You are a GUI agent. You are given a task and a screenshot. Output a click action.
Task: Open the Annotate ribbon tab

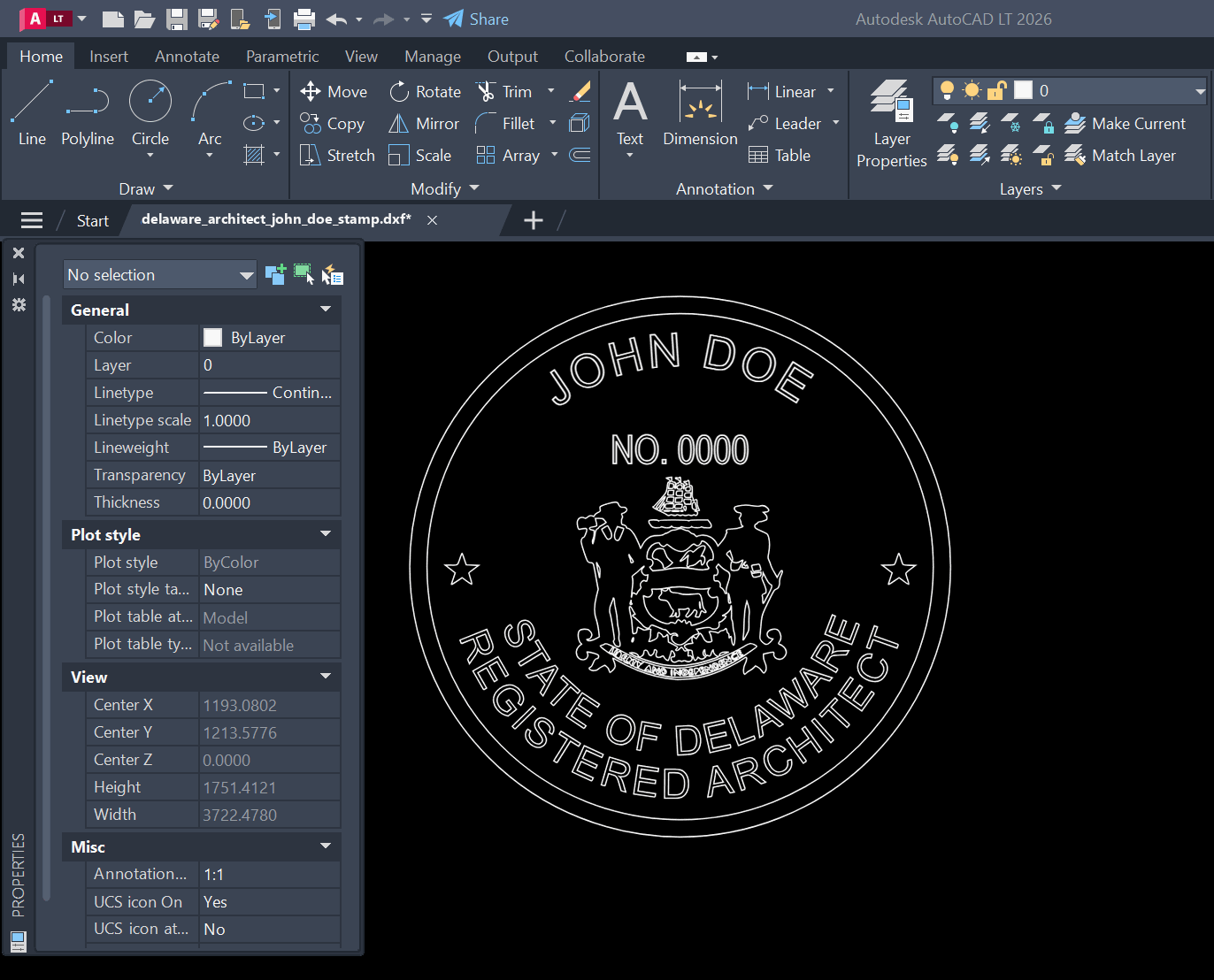187,57
